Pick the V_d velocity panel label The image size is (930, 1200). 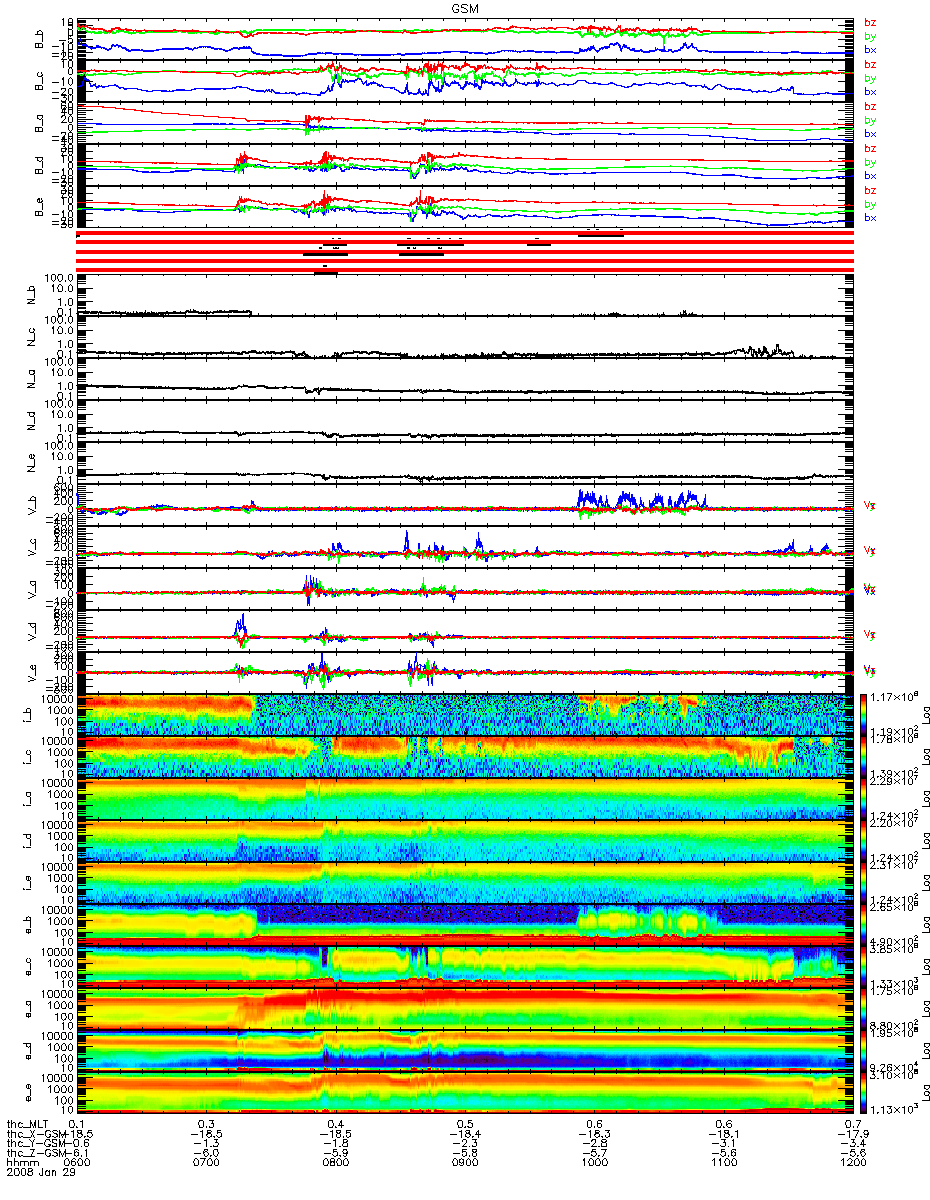[x=30, y=631]
